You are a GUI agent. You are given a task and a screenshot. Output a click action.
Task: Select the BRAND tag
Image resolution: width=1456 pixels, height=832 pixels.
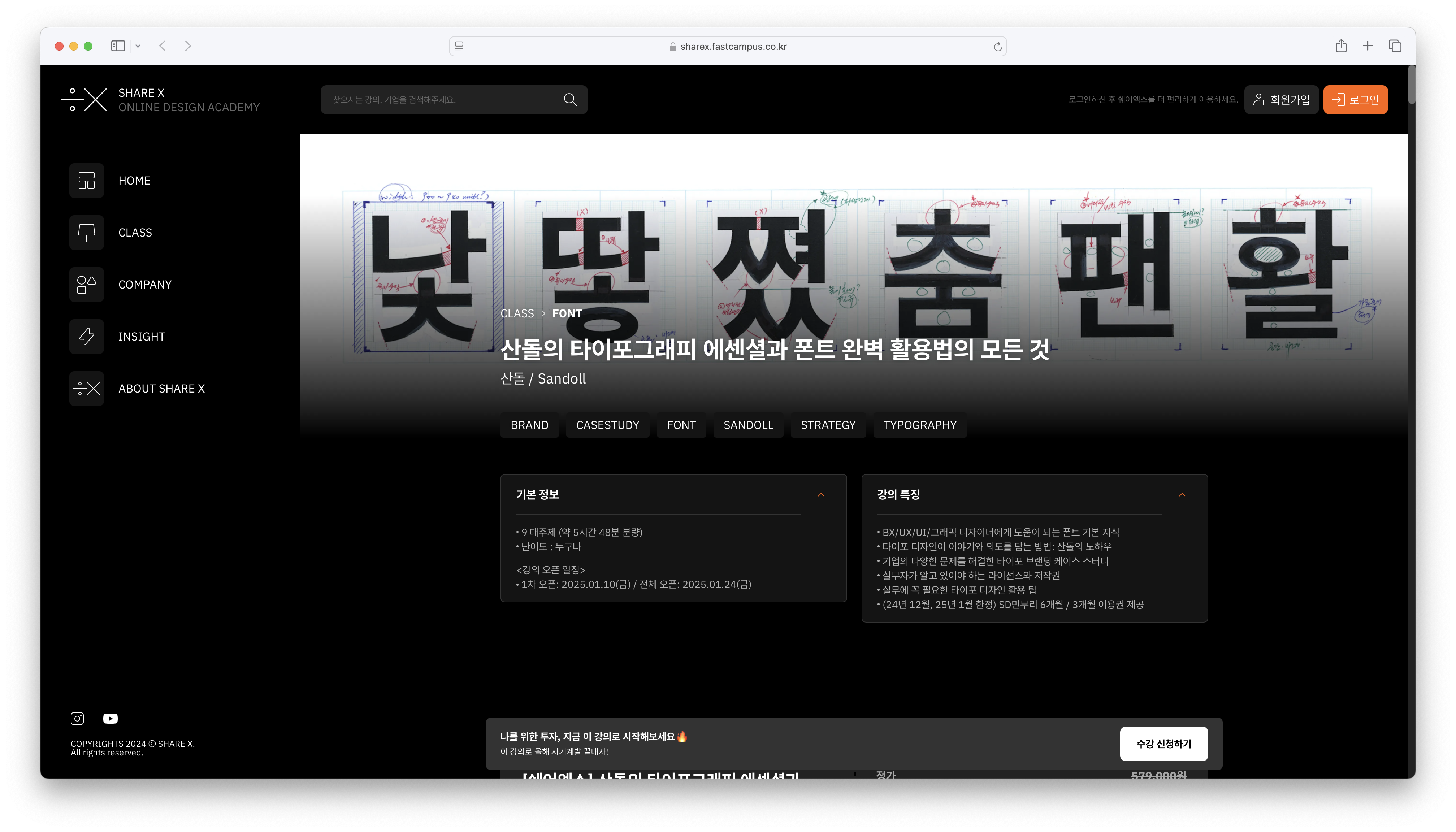[530, 425]
